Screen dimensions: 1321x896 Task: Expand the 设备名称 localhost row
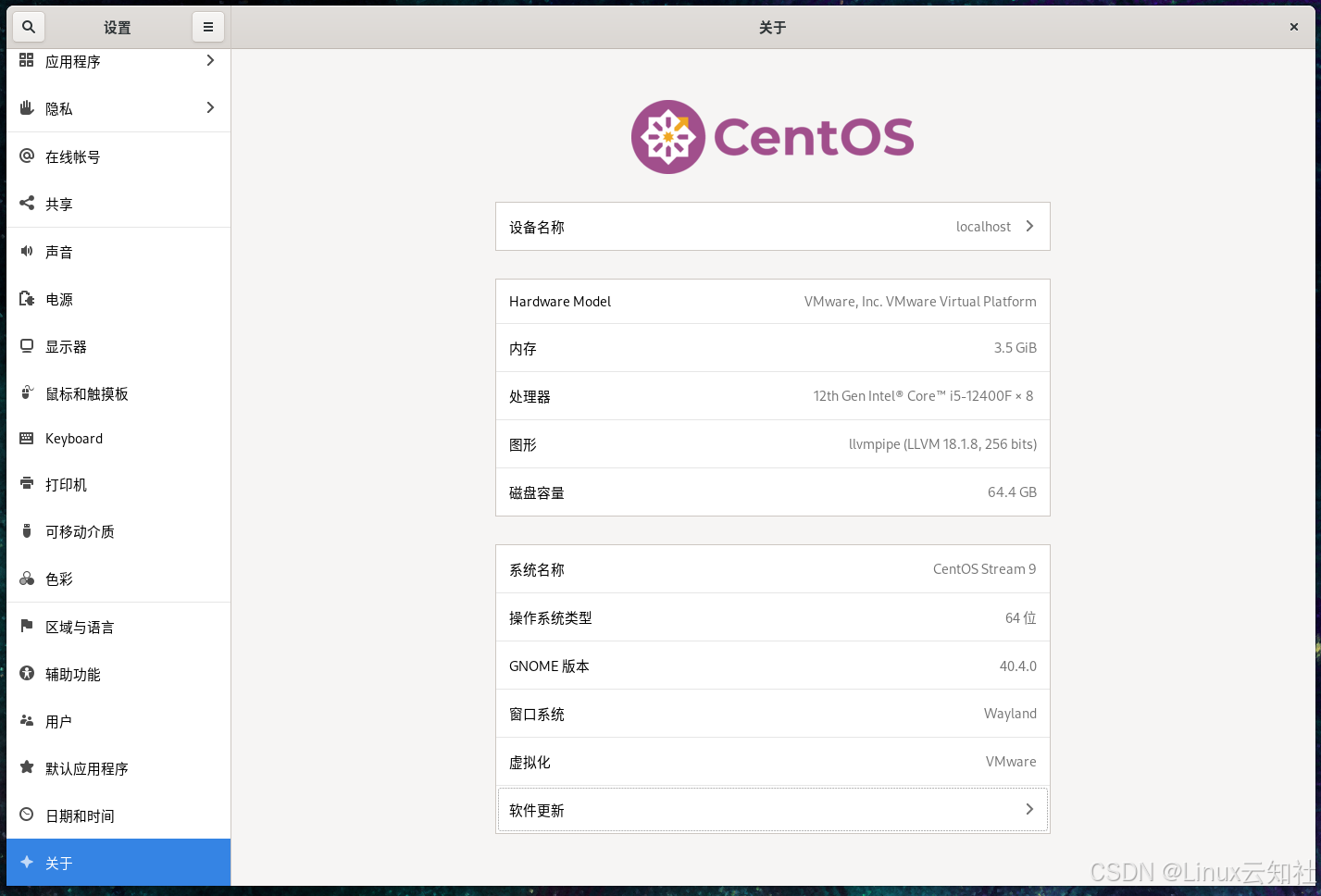pyautogui.click(x=772, y=226)
